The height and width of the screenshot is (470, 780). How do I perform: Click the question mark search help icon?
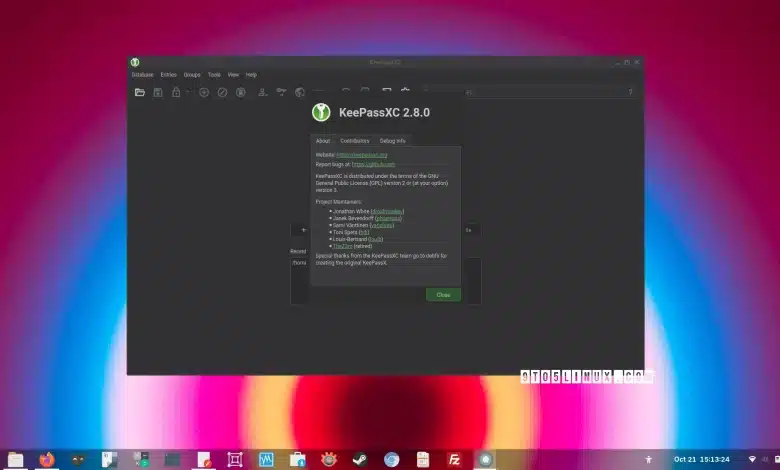click(630, 92)
